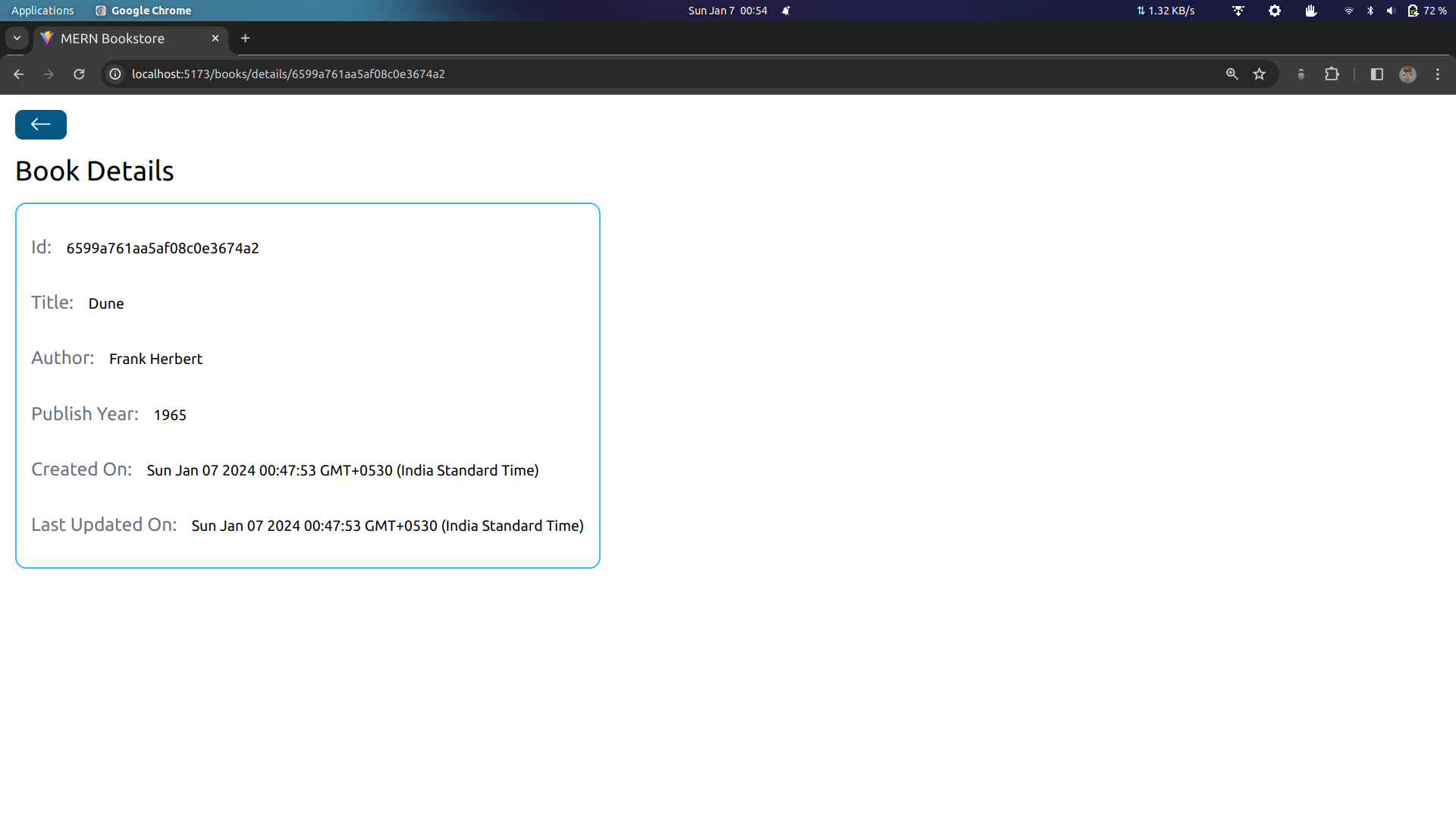
Task: Open the tab search chevron
Action: pyautogui.click(x=17, y=38)
